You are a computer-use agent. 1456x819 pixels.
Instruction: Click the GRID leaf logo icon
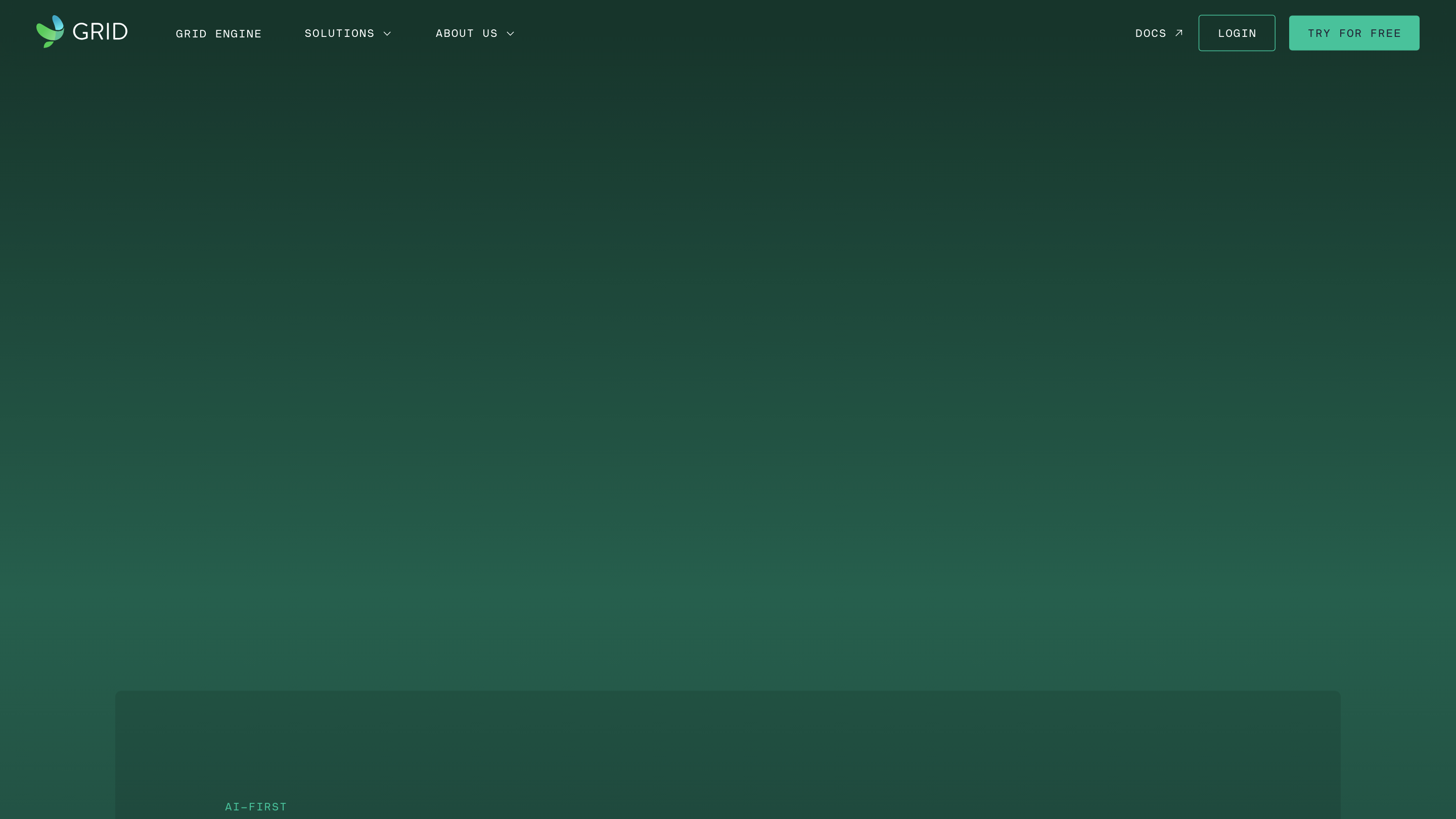(x=50, y=32)
